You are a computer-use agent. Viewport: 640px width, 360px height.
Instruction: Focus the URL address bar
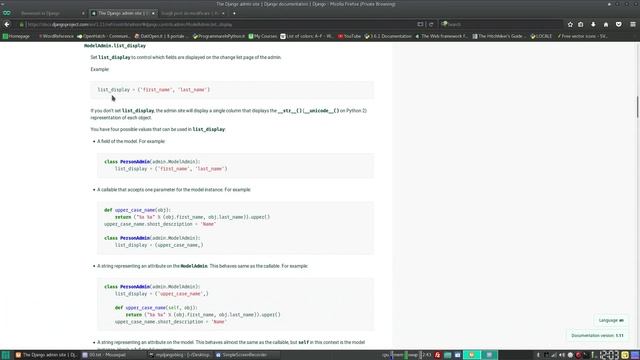(x=220, y=24)
